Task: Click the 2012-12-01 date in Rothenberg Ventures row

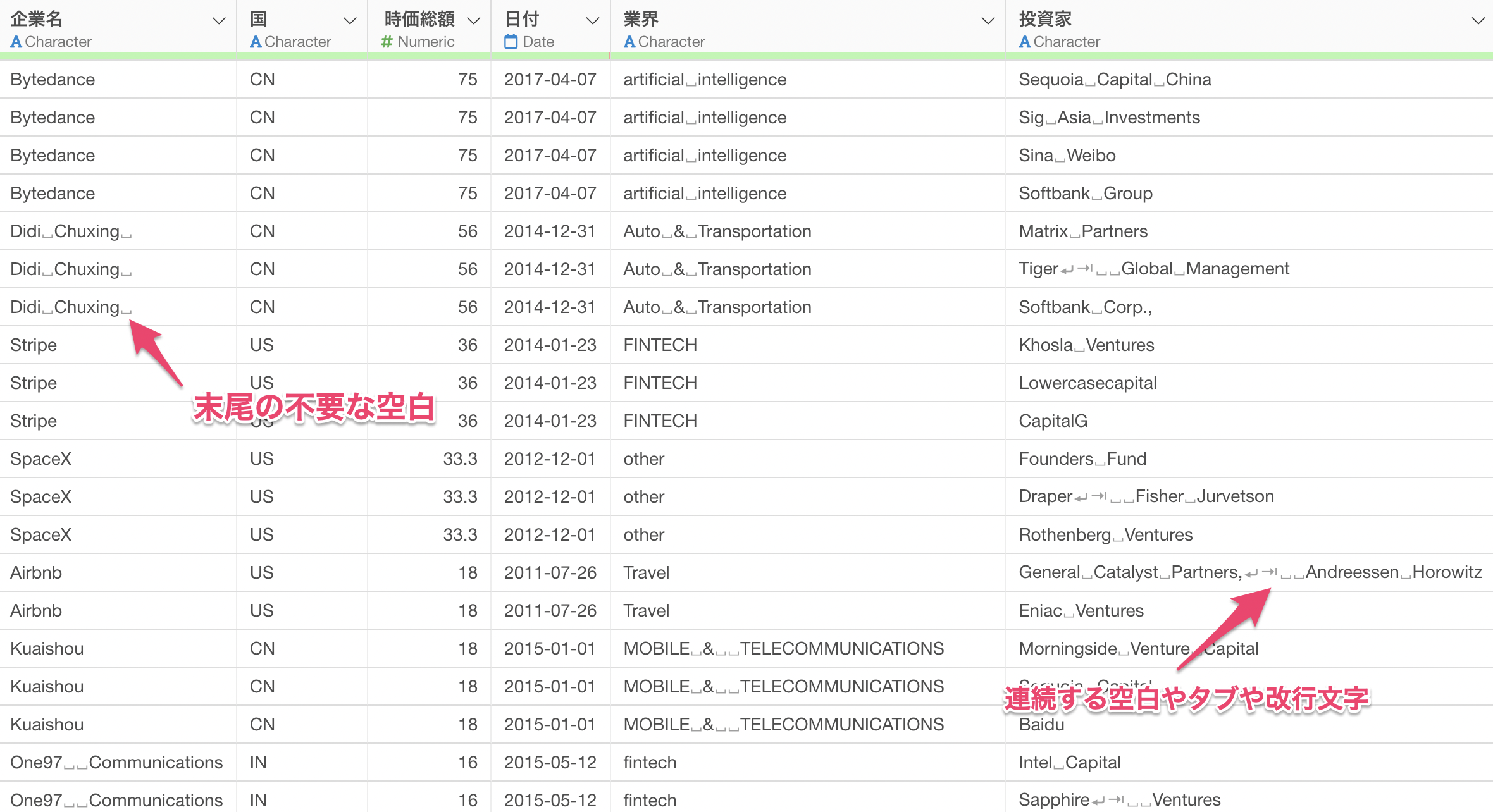Action: [550, 534]
